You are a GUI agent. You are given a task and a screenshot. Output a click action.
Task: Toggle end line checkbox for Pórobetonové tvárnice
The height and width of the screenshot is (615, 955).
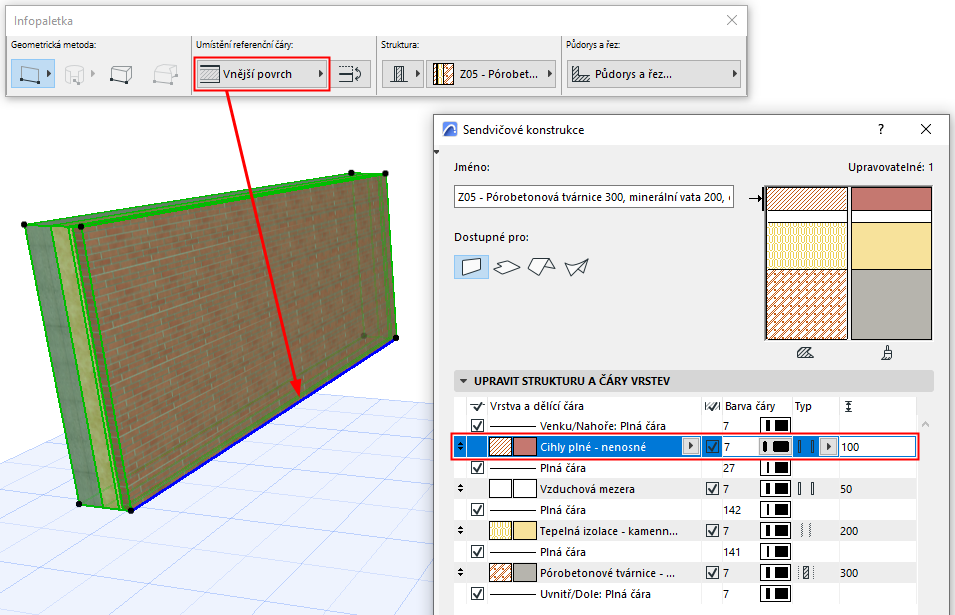click(x=713, y=572)
